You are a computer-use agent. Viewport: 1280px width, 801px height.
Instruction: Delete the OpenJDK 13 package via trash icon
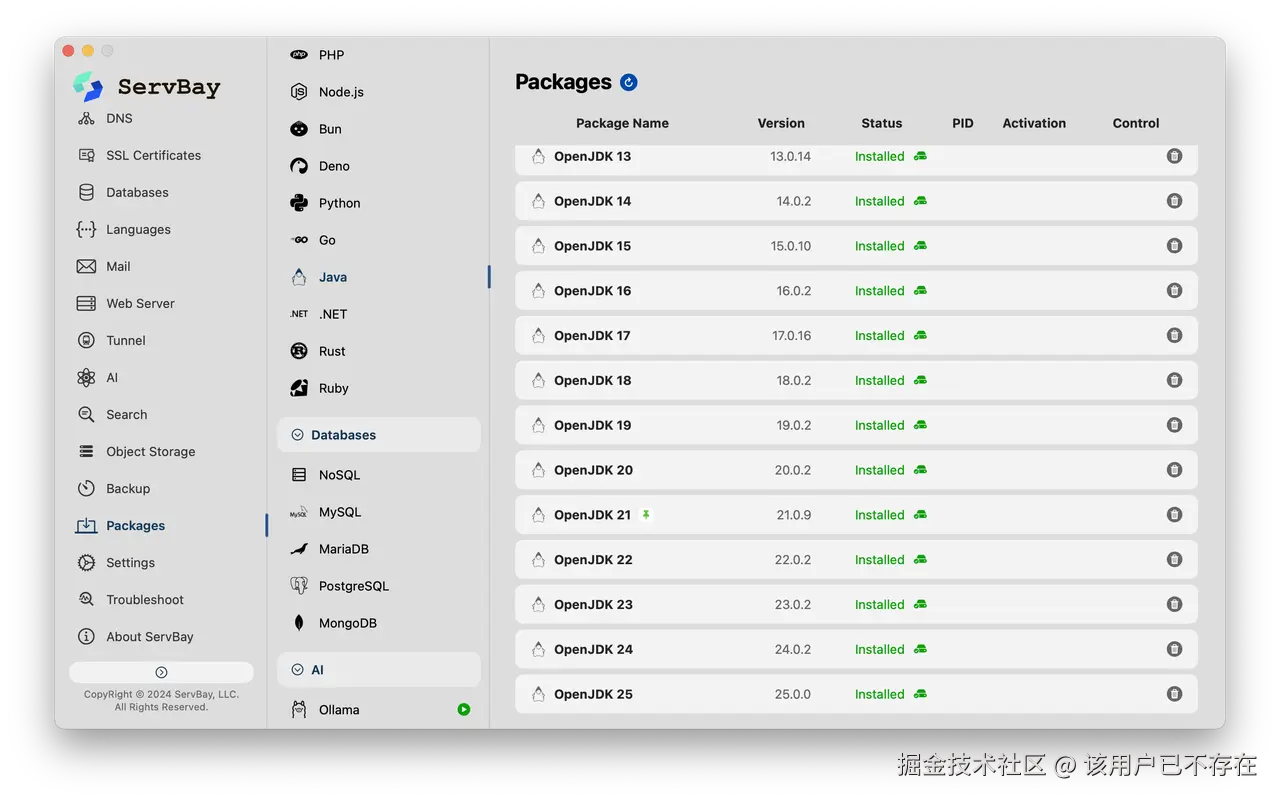(1174, 156)
